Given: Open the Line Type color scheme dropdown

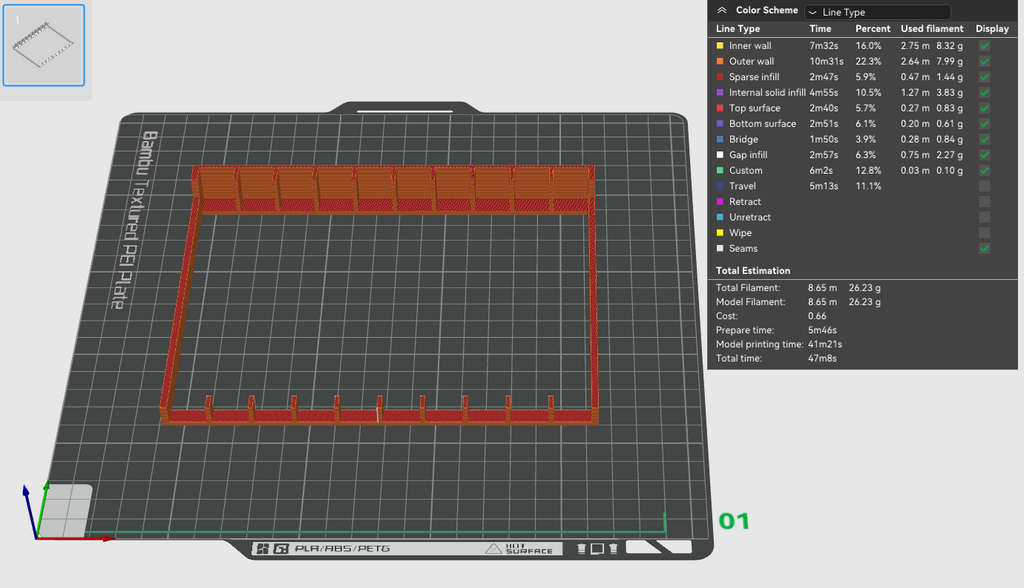Looking at the screenshot, I should (x=878, y=12).
